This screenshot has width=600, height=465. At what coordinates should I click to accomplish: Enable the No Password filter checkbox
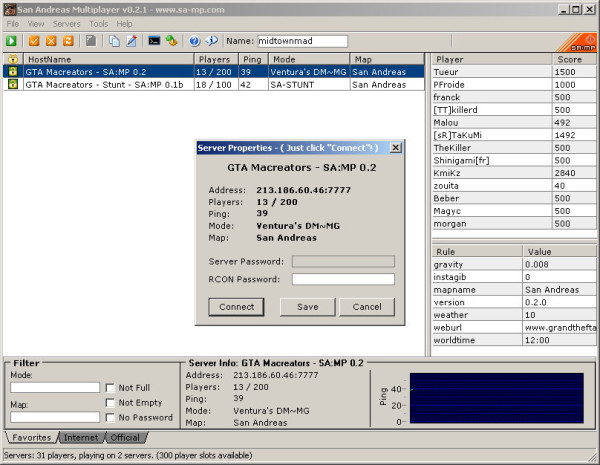(x=110, y=418)
